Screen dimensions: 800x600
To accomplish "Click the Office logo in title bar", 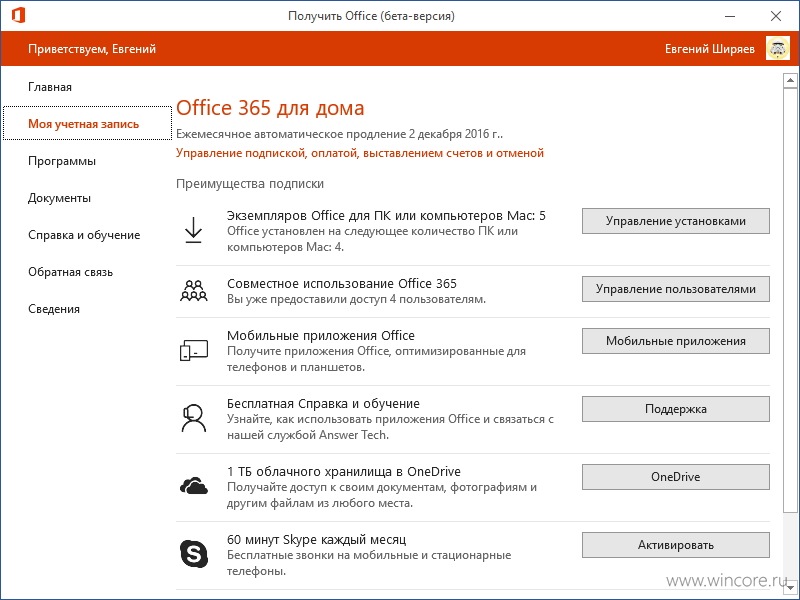I will 18,15.
